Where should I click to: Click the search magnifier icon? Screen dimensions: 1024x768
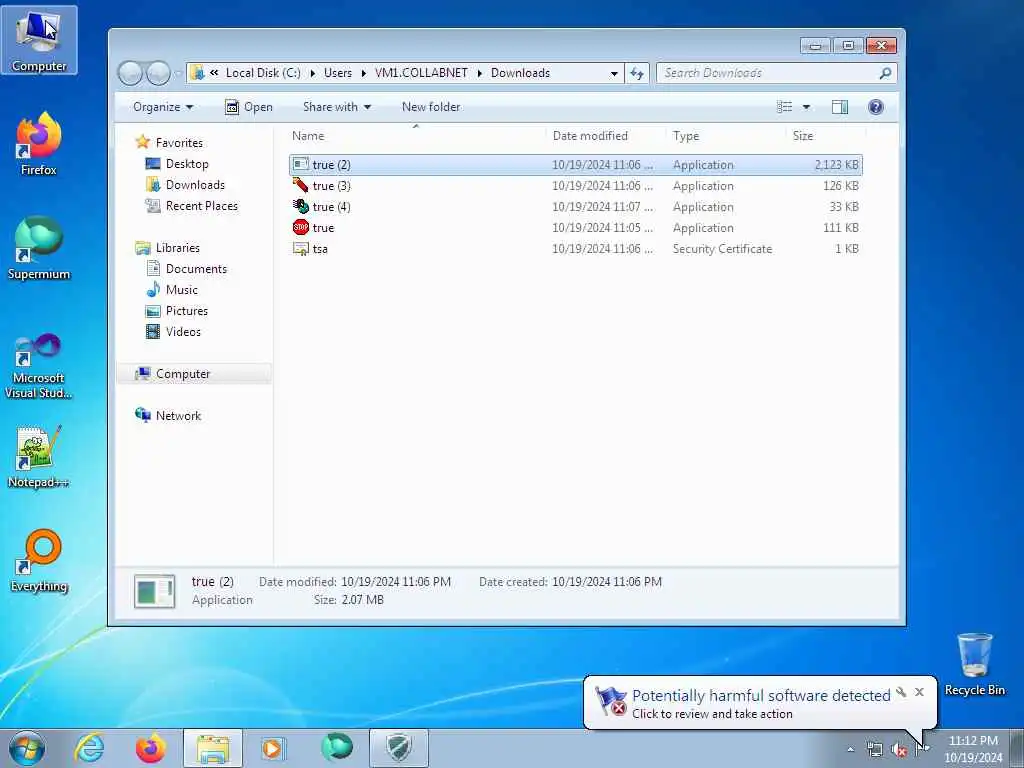(x=885, y=73)
